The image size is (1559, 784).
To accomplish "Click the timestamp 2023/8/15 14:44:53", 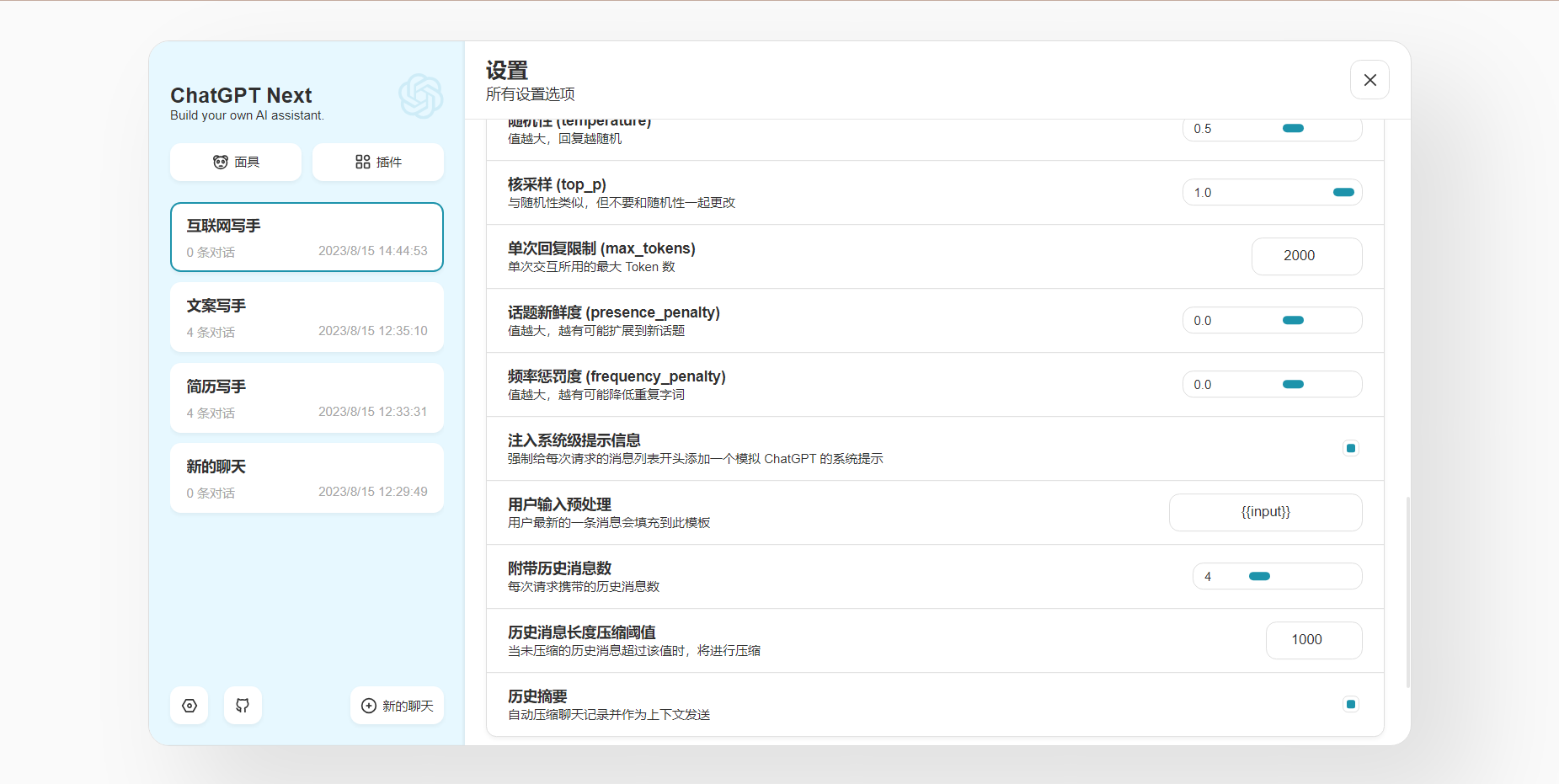I will pyautogui.click(x=373, y=251).
